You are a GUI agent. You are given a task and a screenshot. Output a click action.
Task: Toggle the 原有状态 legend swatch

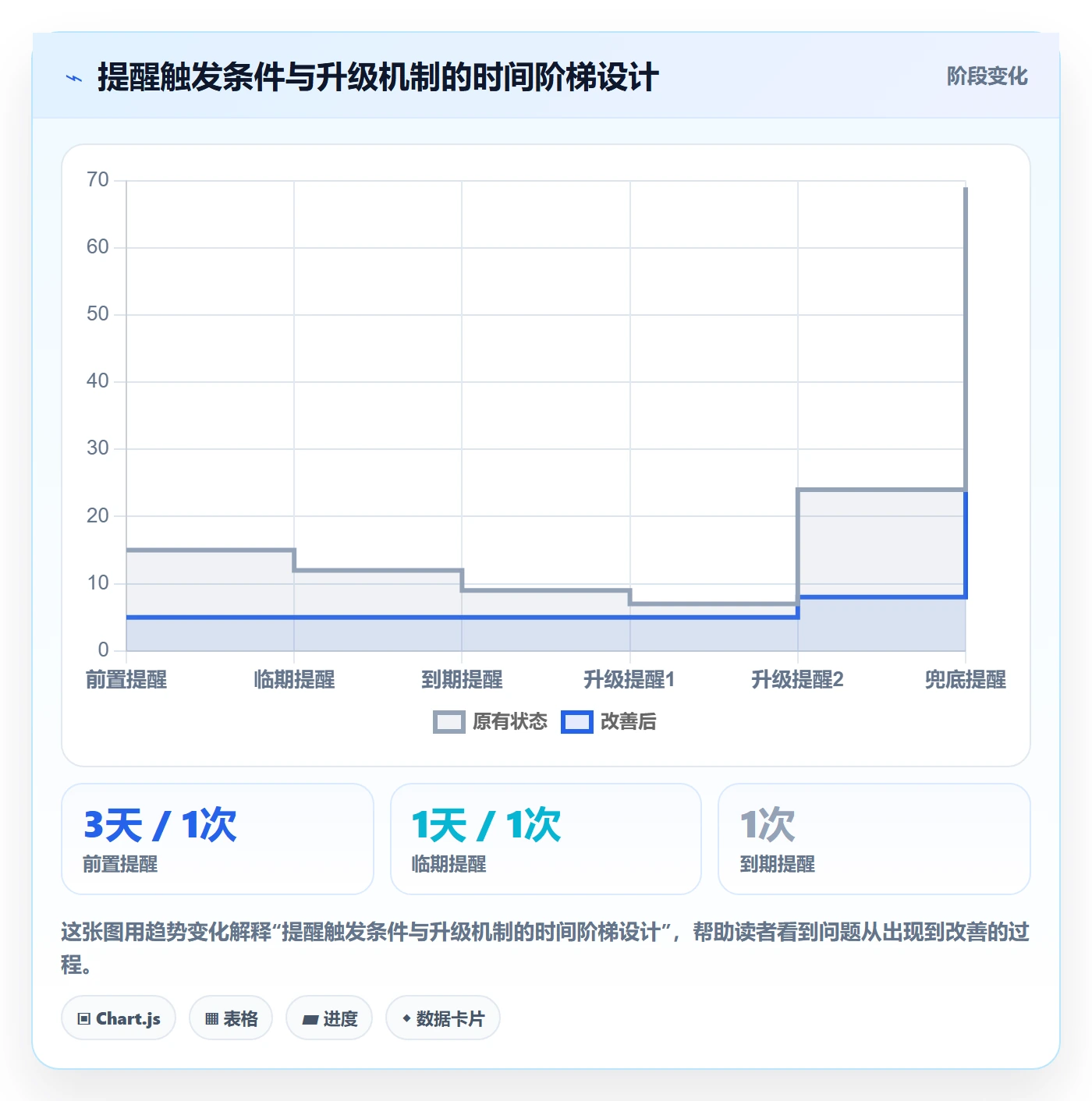coord(448,722)
